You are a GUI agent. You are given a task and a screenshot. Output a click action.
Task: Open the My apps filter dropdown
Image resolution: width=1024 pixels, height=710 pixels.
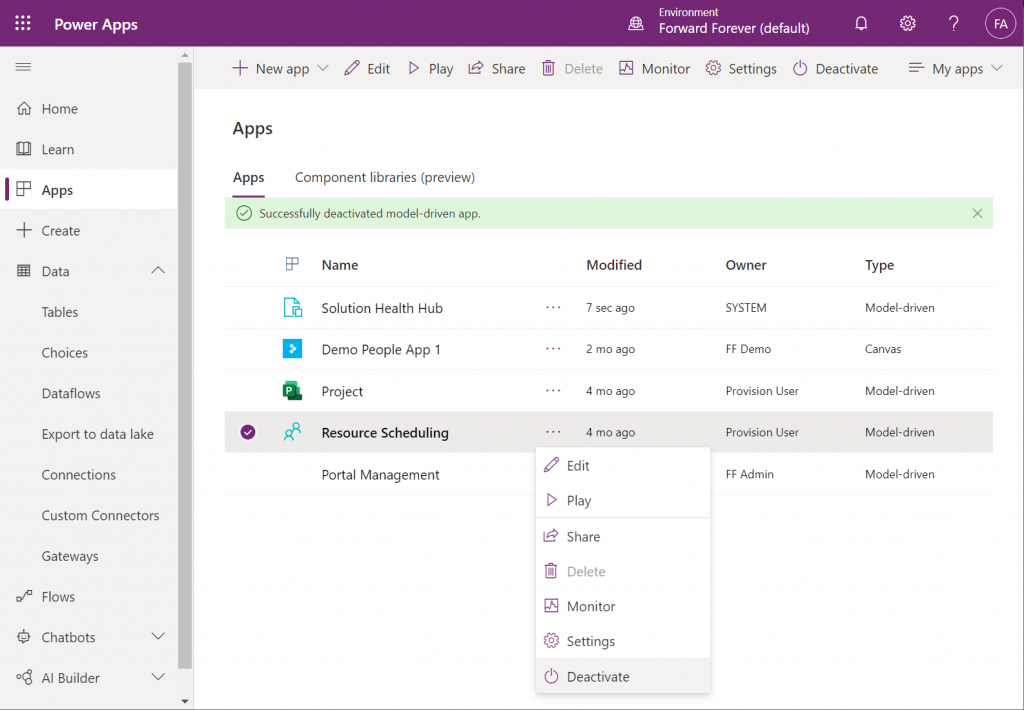pyautogui.click(x=955, y=68)
